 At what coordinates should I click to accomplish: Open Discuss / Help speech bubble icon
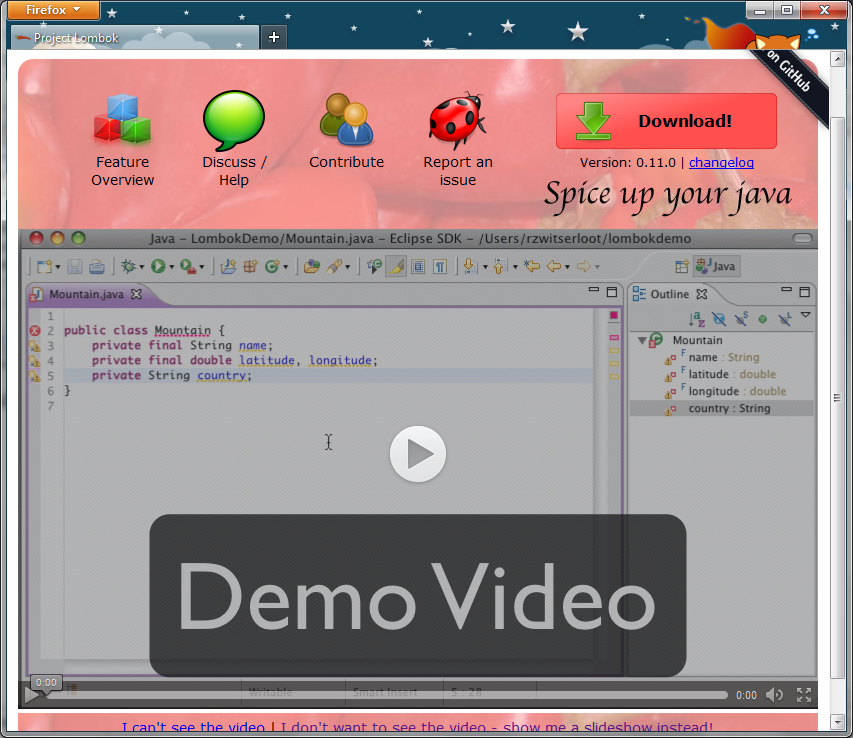point(234,119)
